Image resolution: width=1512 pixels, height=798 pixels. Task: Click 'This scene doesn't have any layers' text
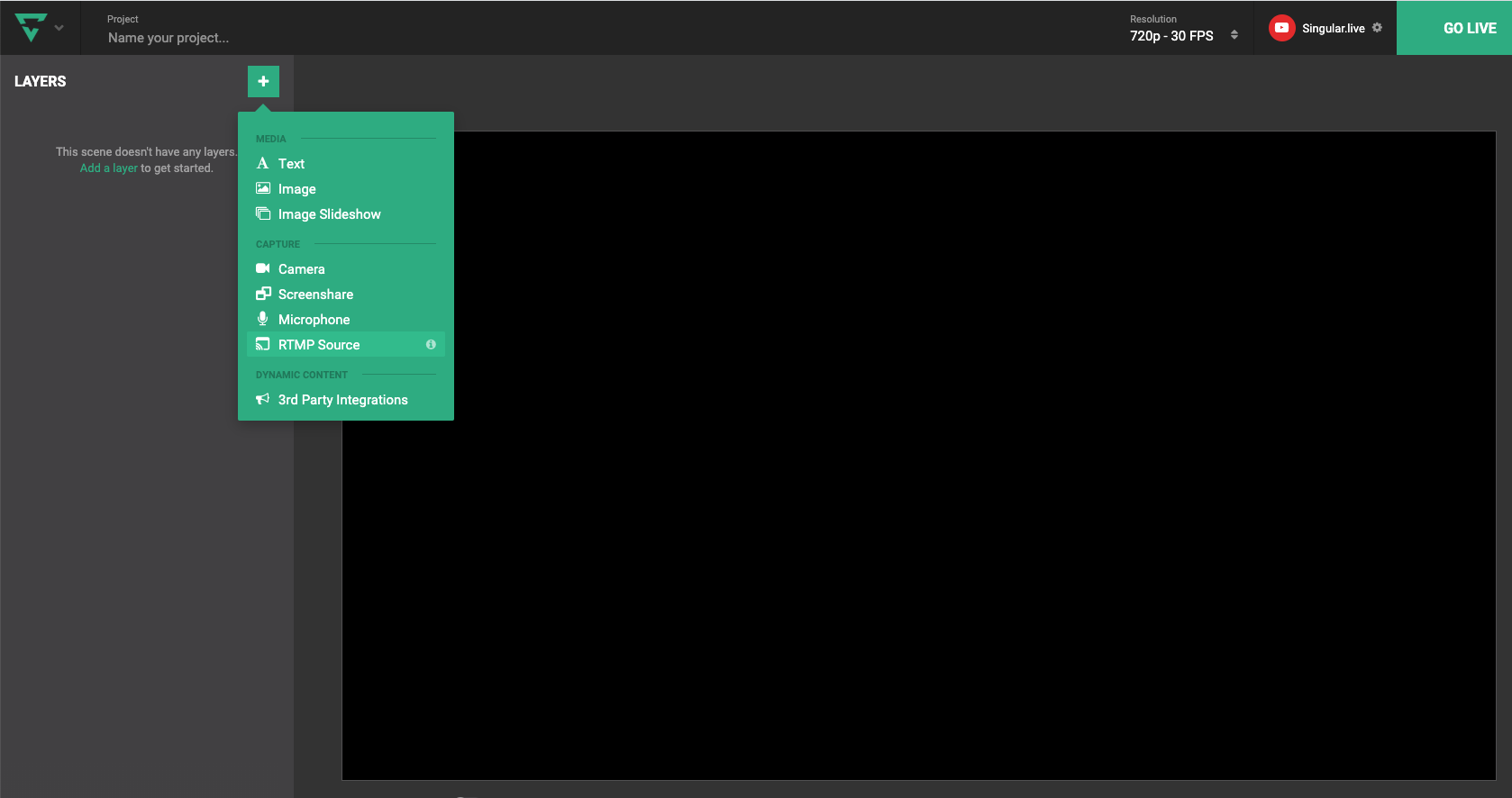coord(147,152)
